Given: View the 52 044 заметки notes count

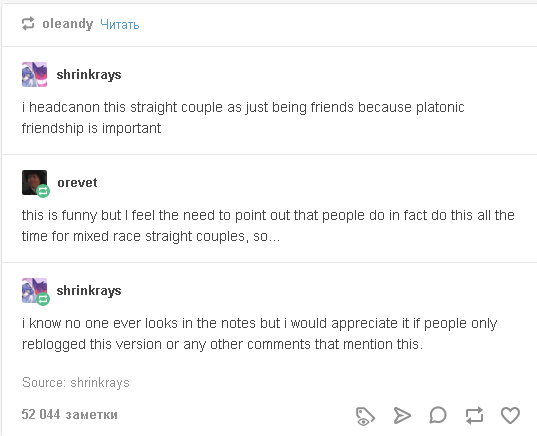Looking at the screenshot, I should tap(70, 414).
